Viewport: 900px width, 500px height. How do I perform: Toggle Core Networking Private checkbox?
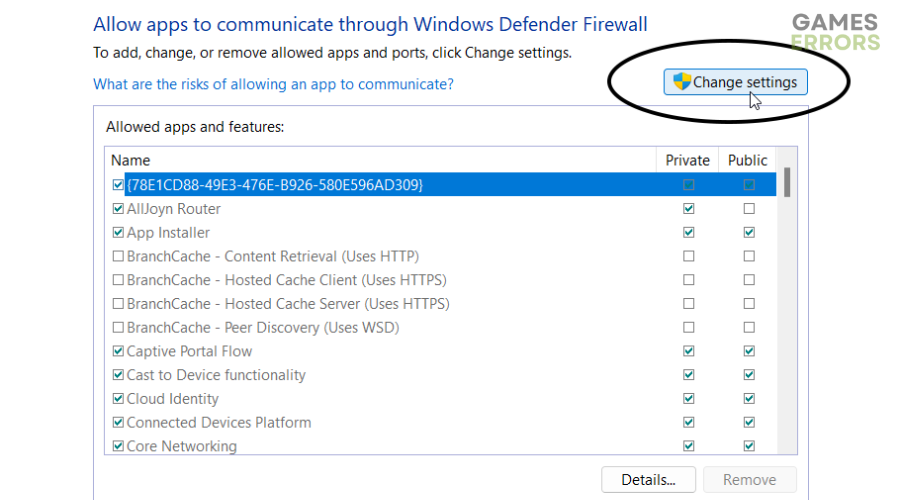pyautogui.click(x=689, y=446)
